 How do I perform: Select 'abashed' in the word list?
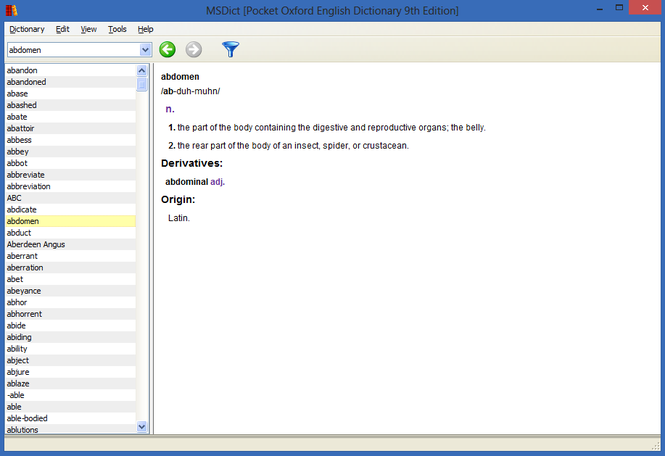70,105
